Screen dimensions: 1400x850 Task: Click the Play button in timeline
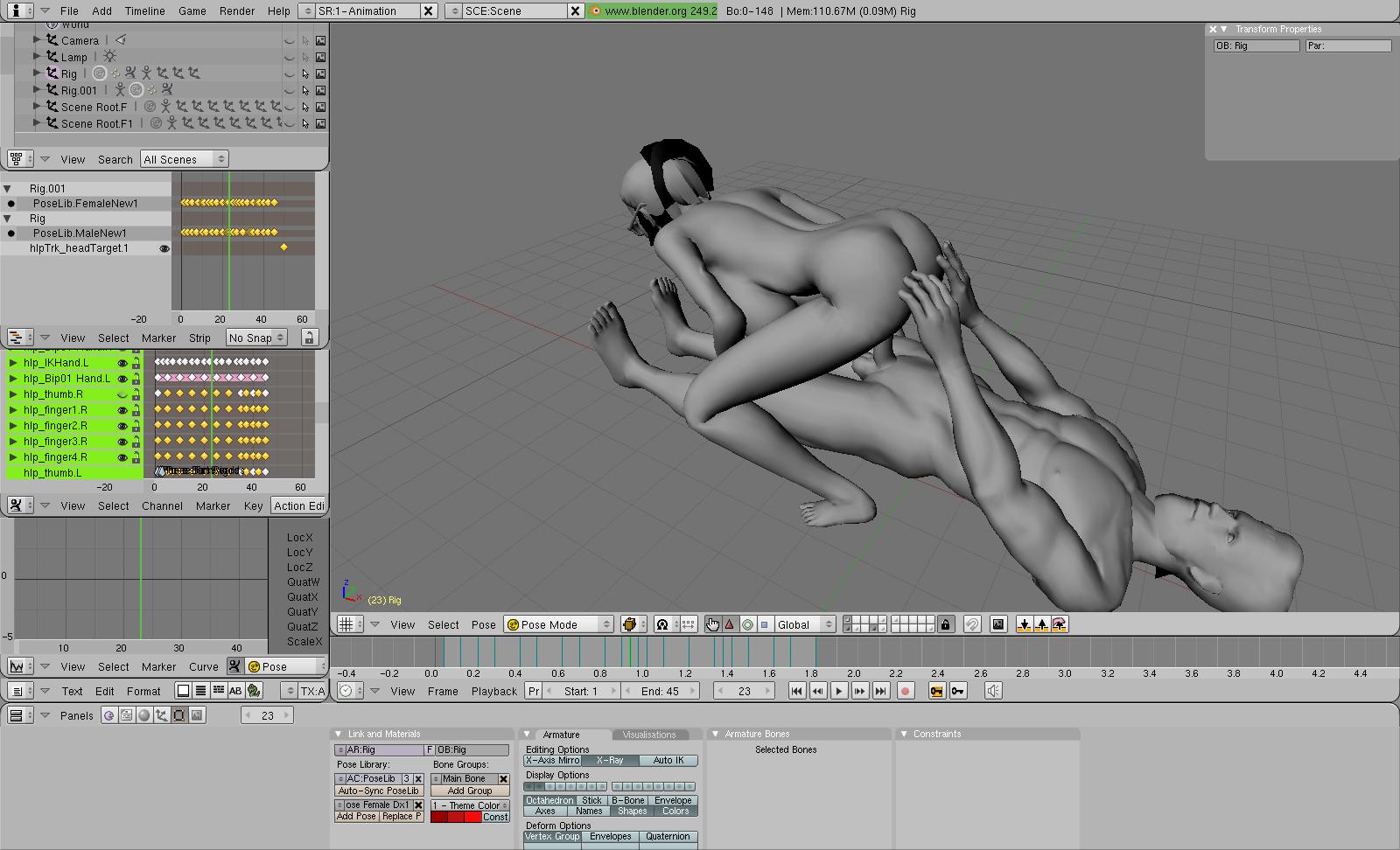tap(838, 691)
